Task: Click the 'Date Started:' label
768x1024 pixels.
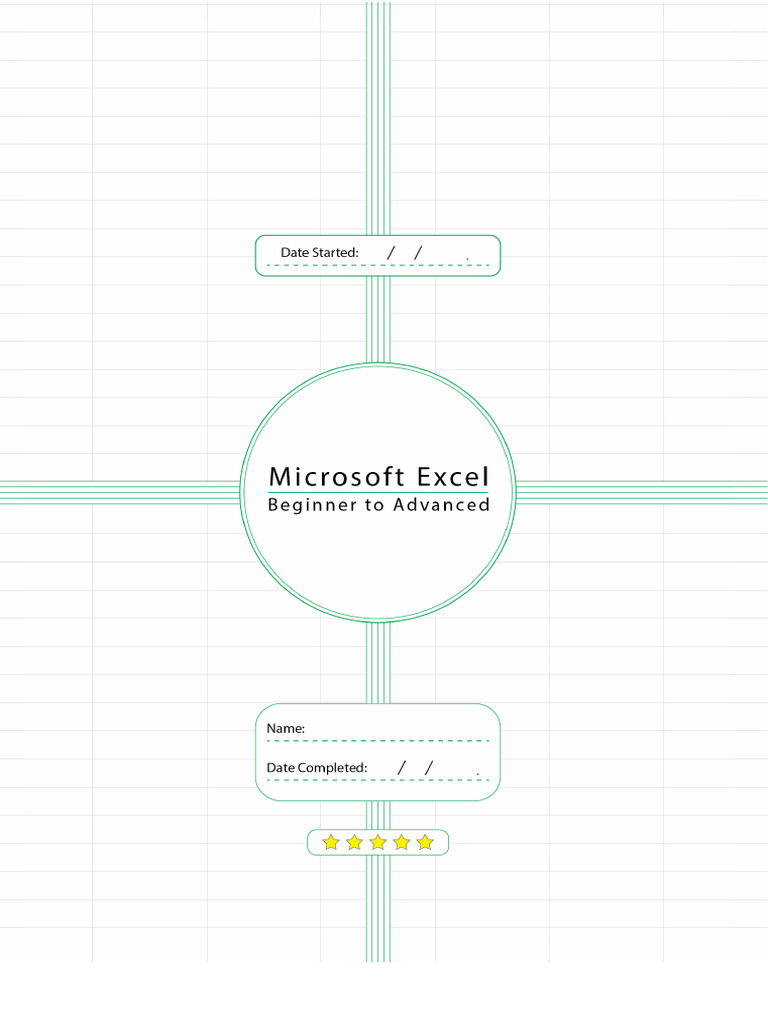Action: pyautogui.click(x=319, y=253)
